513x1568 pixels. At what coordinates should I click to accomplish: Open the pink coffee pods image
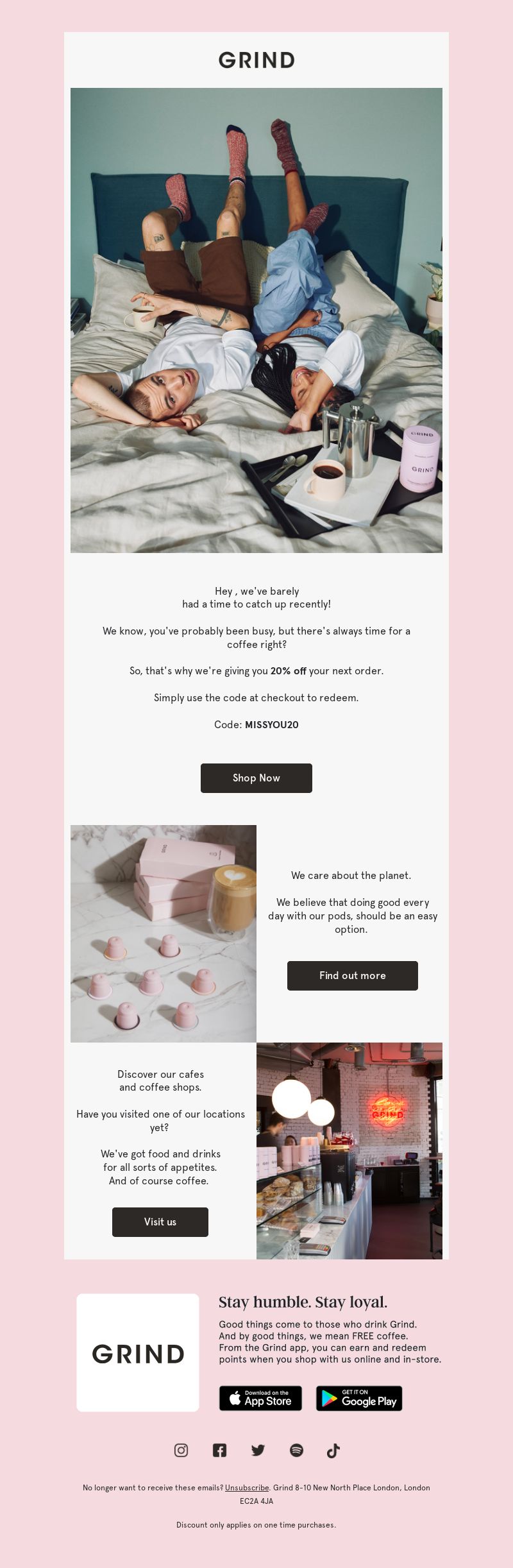[x=164, y=933]
